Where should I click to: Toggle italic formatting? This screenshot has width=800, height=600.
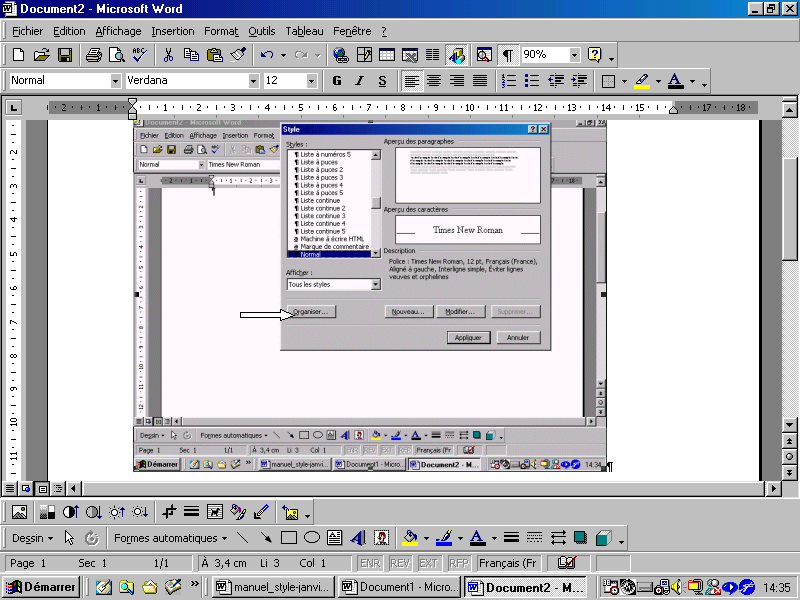tap(360, 81)
